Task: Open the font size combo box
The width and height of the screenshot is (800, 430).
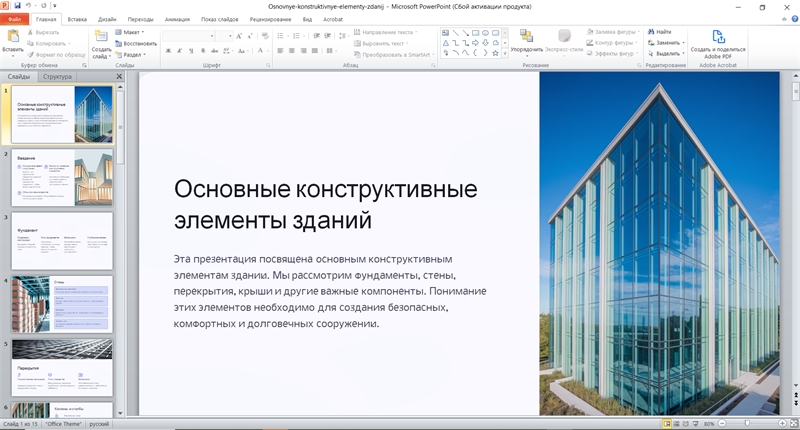Action: [x=224, y=36]
